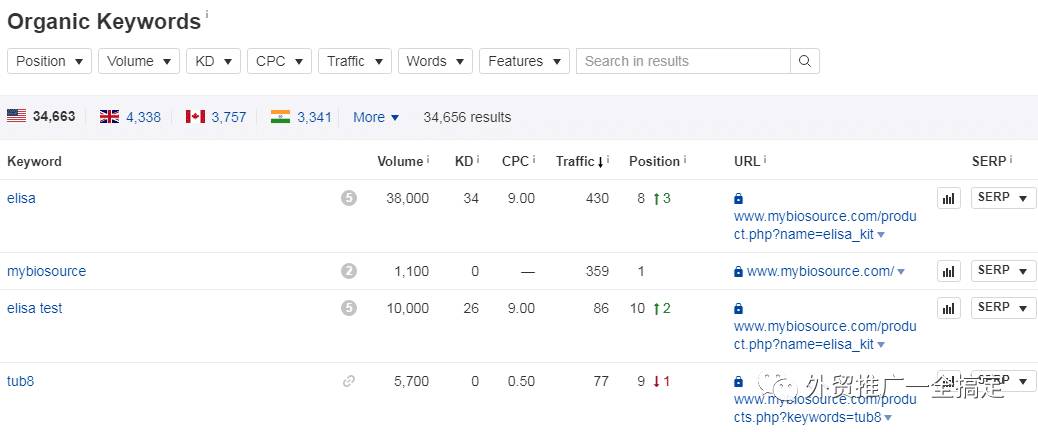Click lock icon in mybiosource URL
The image size is (1038, 432).
[x=738, y=271]
